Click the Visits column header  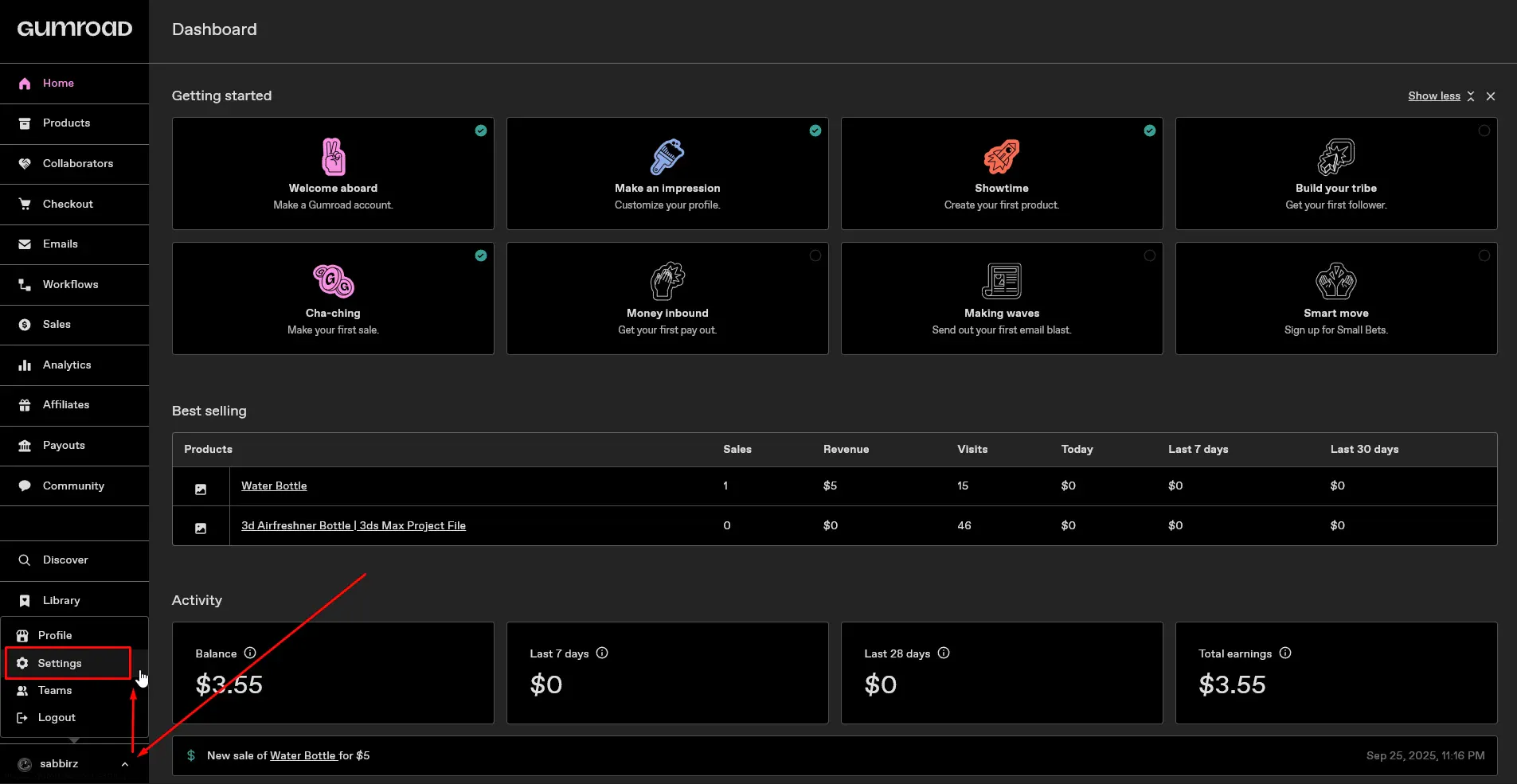tap(972, 449)
